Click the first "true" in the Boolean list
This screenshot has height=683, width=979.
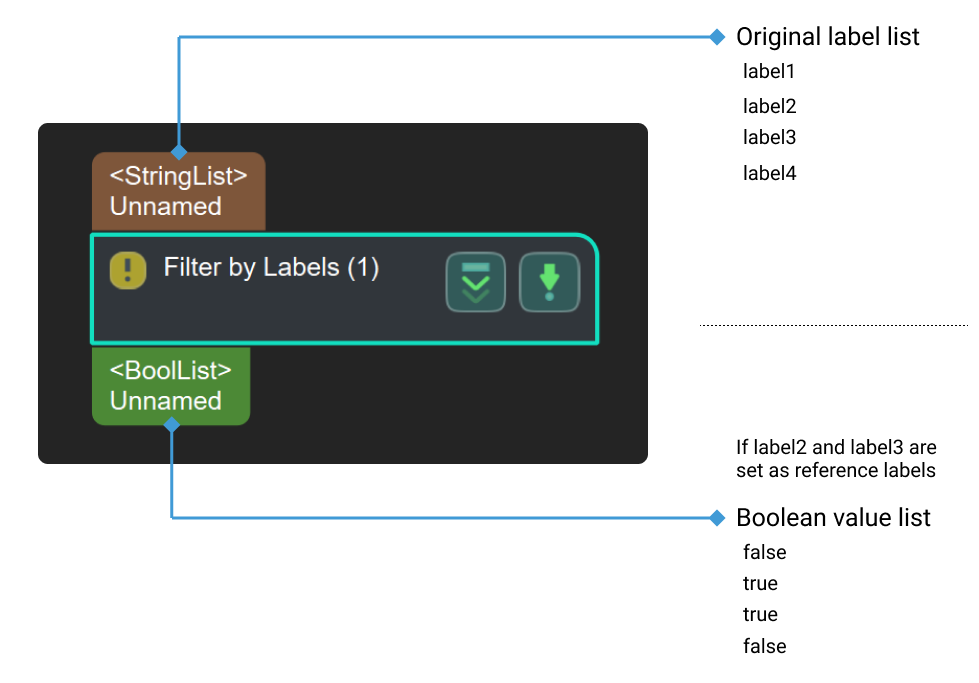(x=760, y=583)
